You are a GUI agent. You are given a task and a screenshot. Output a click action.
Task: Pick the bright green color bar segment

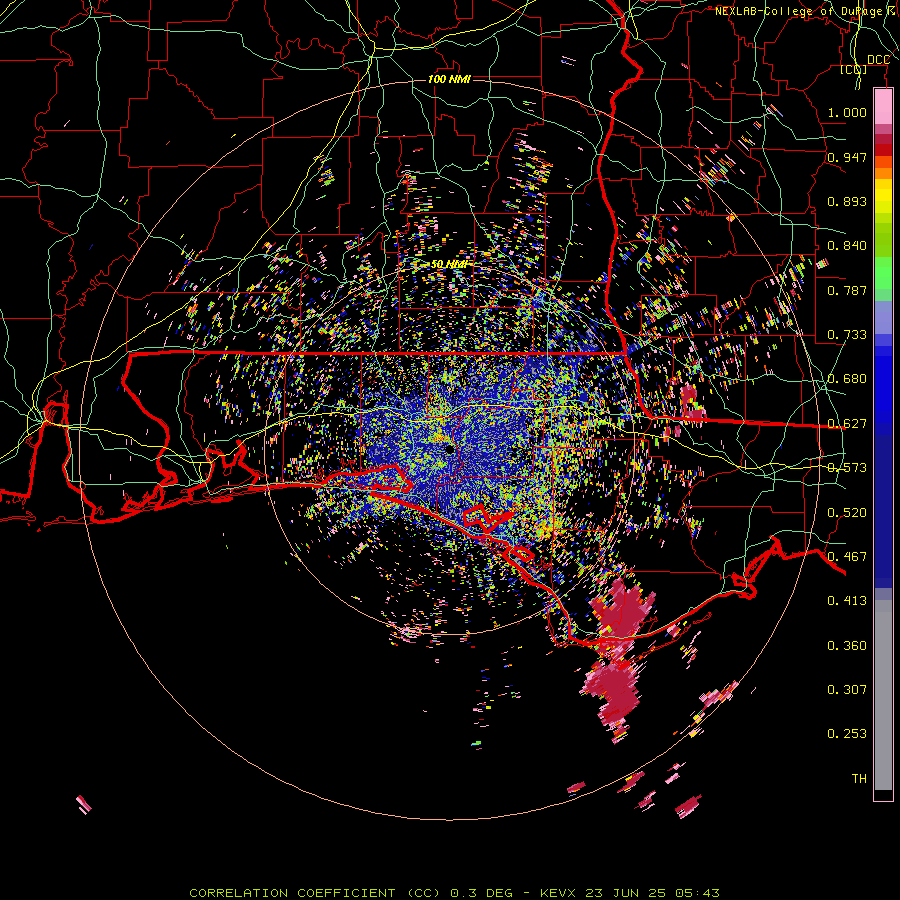coord(883,273)
